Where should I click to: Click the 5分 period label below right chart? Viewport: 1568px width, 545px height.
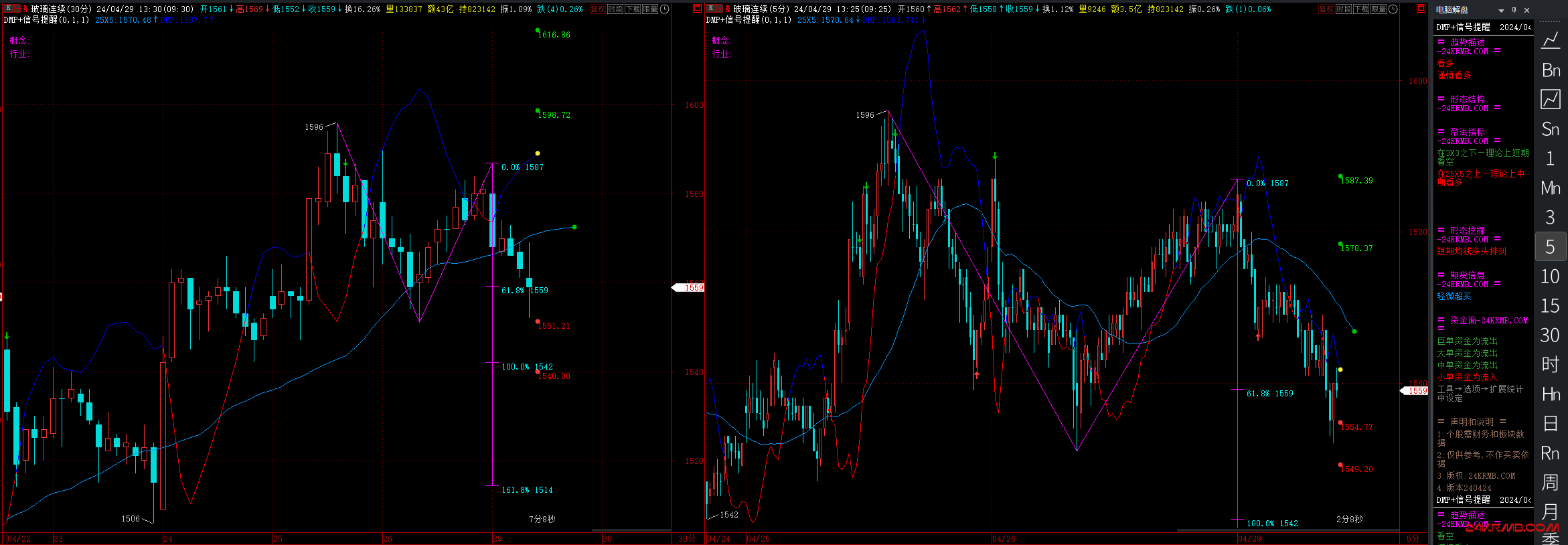pos(1413,539)
